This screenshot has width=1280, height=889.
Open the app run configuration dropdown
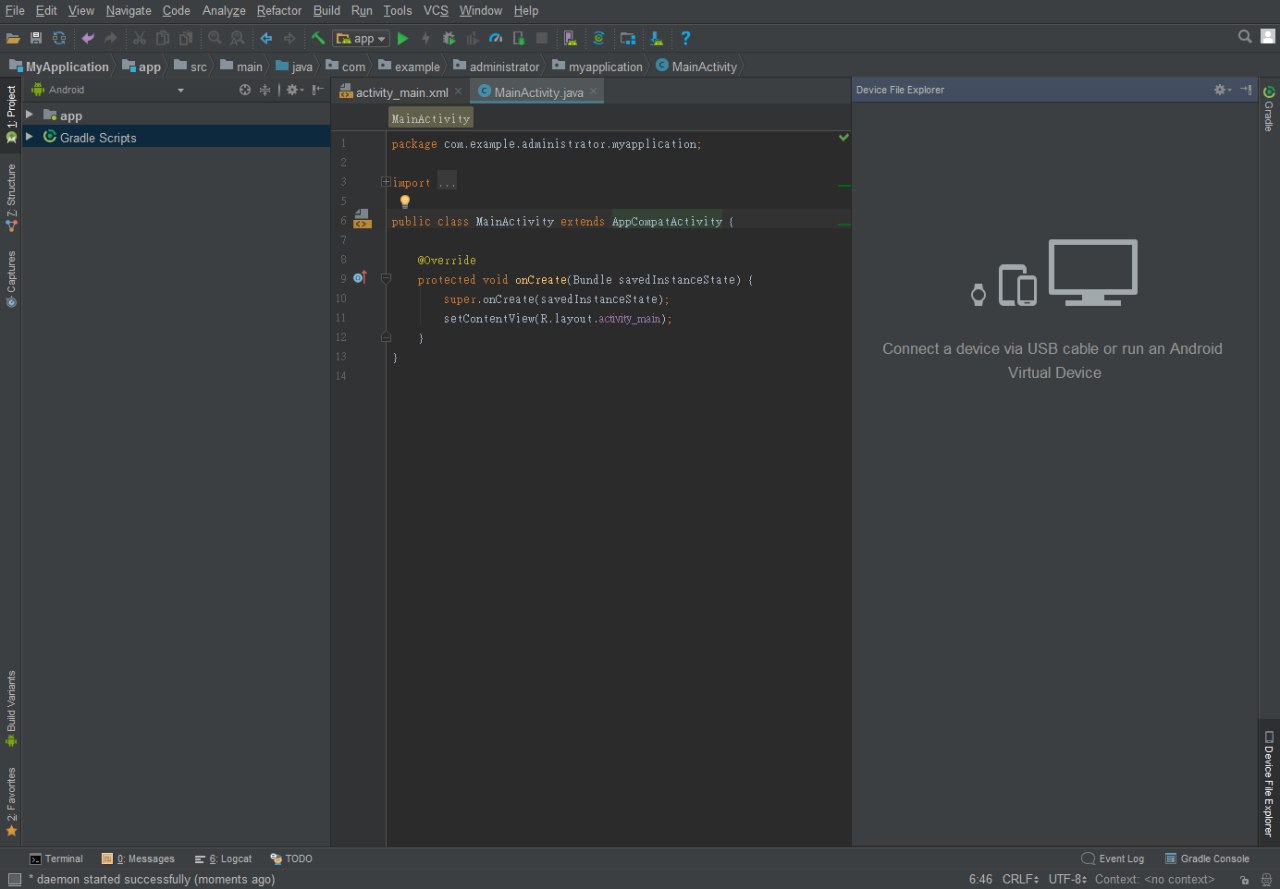(x=361, y=38)
